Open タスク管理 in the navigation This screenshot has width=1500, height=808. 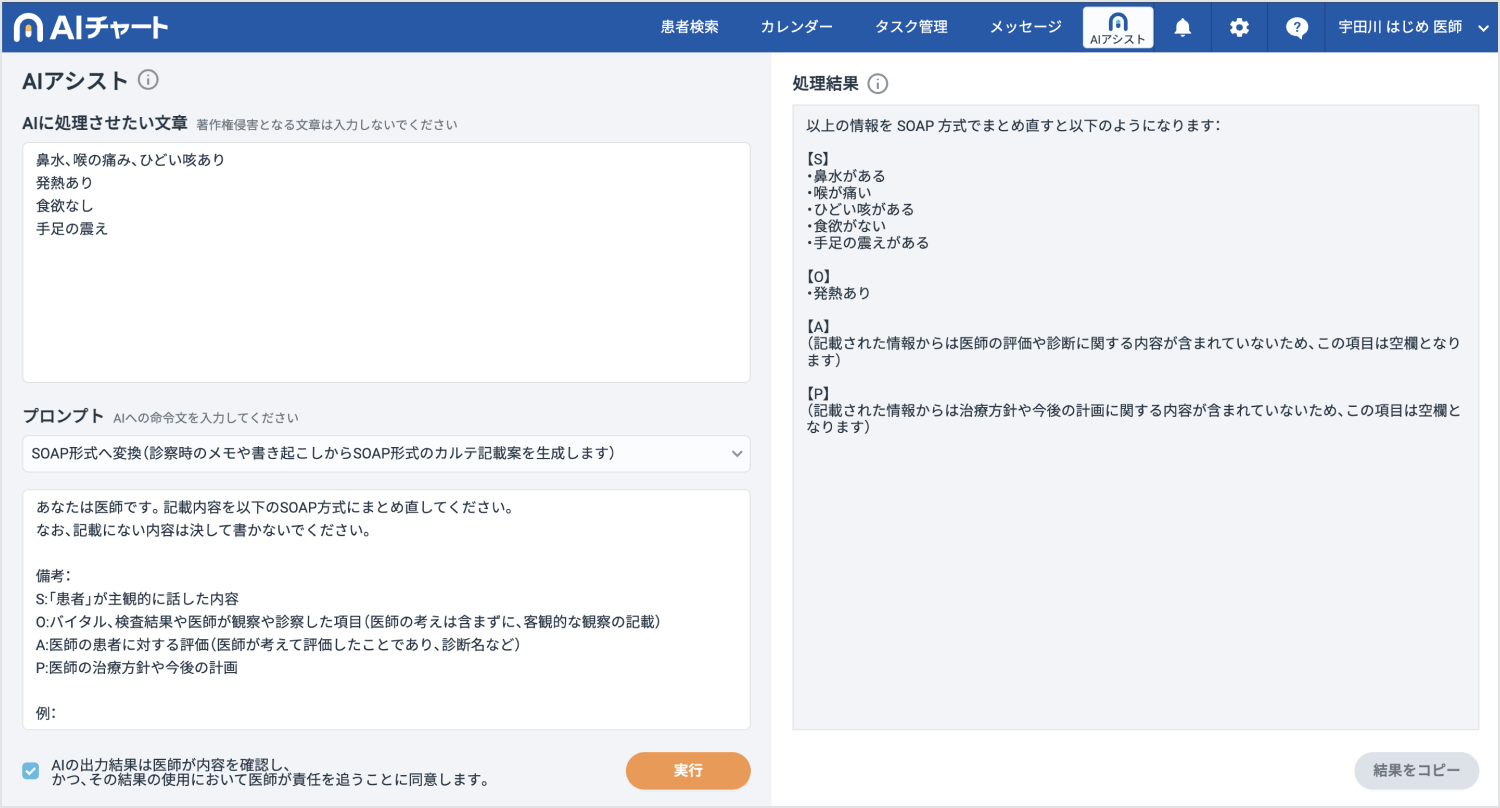tap(911, 28)
